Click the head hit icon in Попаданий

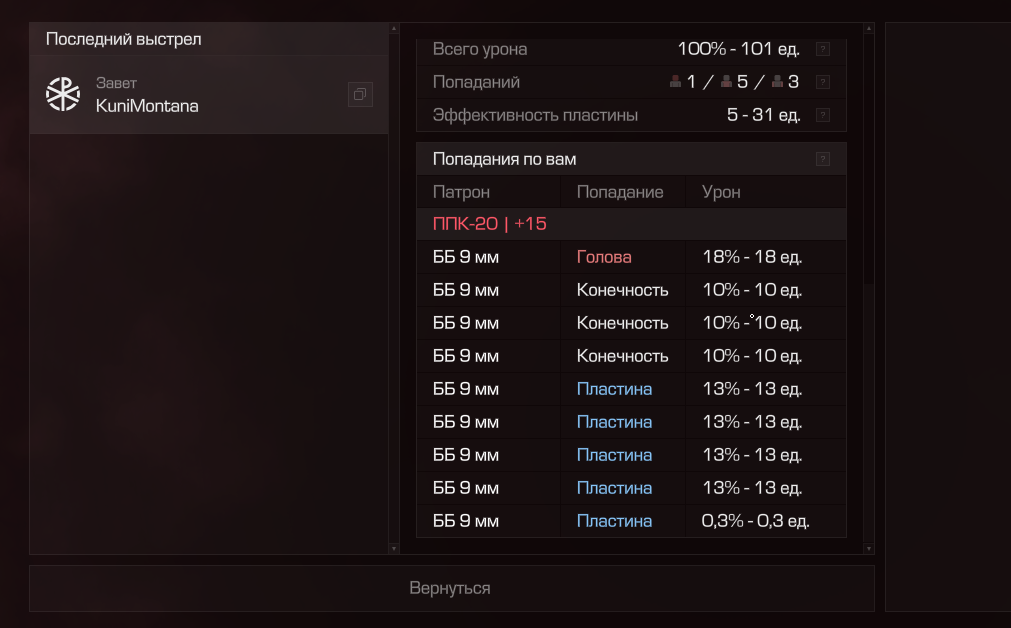(676, 82)
